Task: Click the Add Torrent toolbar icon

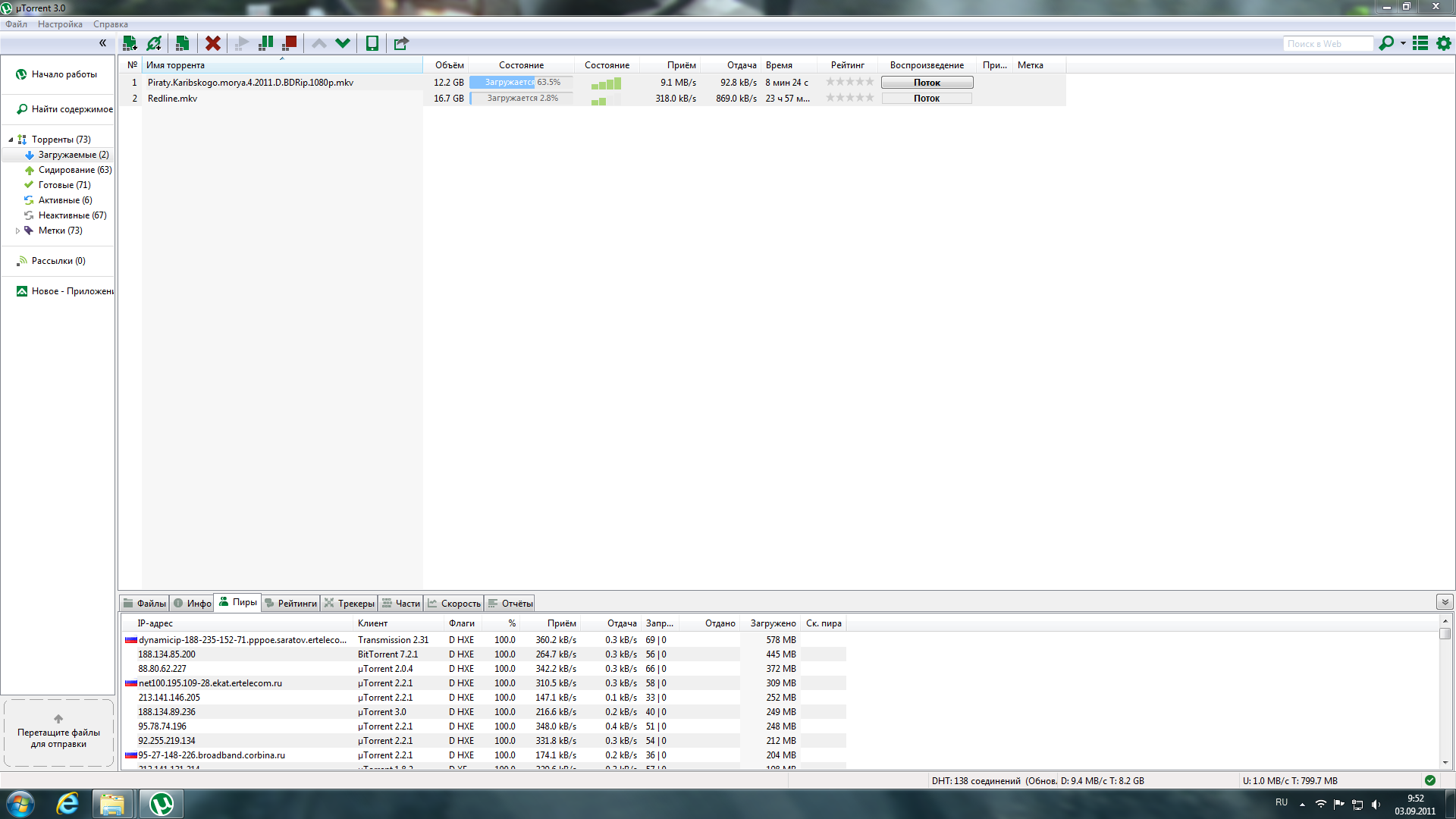Action: click(130, 43)
